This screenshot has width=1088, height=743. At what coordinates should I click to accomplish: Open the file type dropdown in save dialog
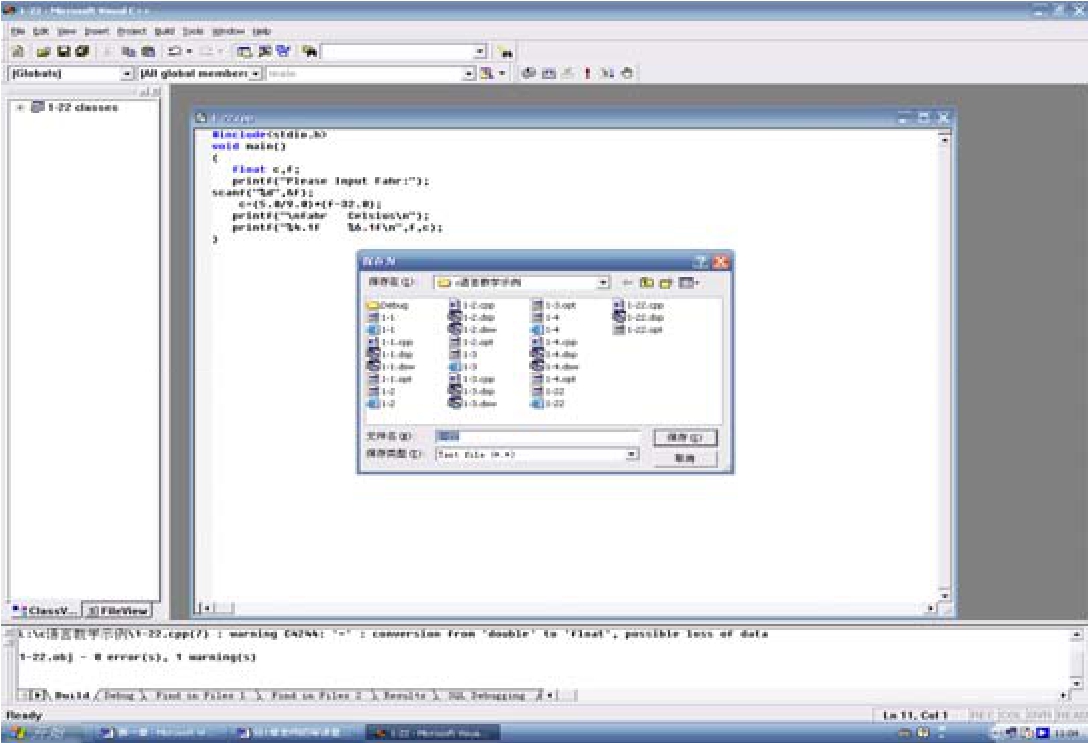632,454
